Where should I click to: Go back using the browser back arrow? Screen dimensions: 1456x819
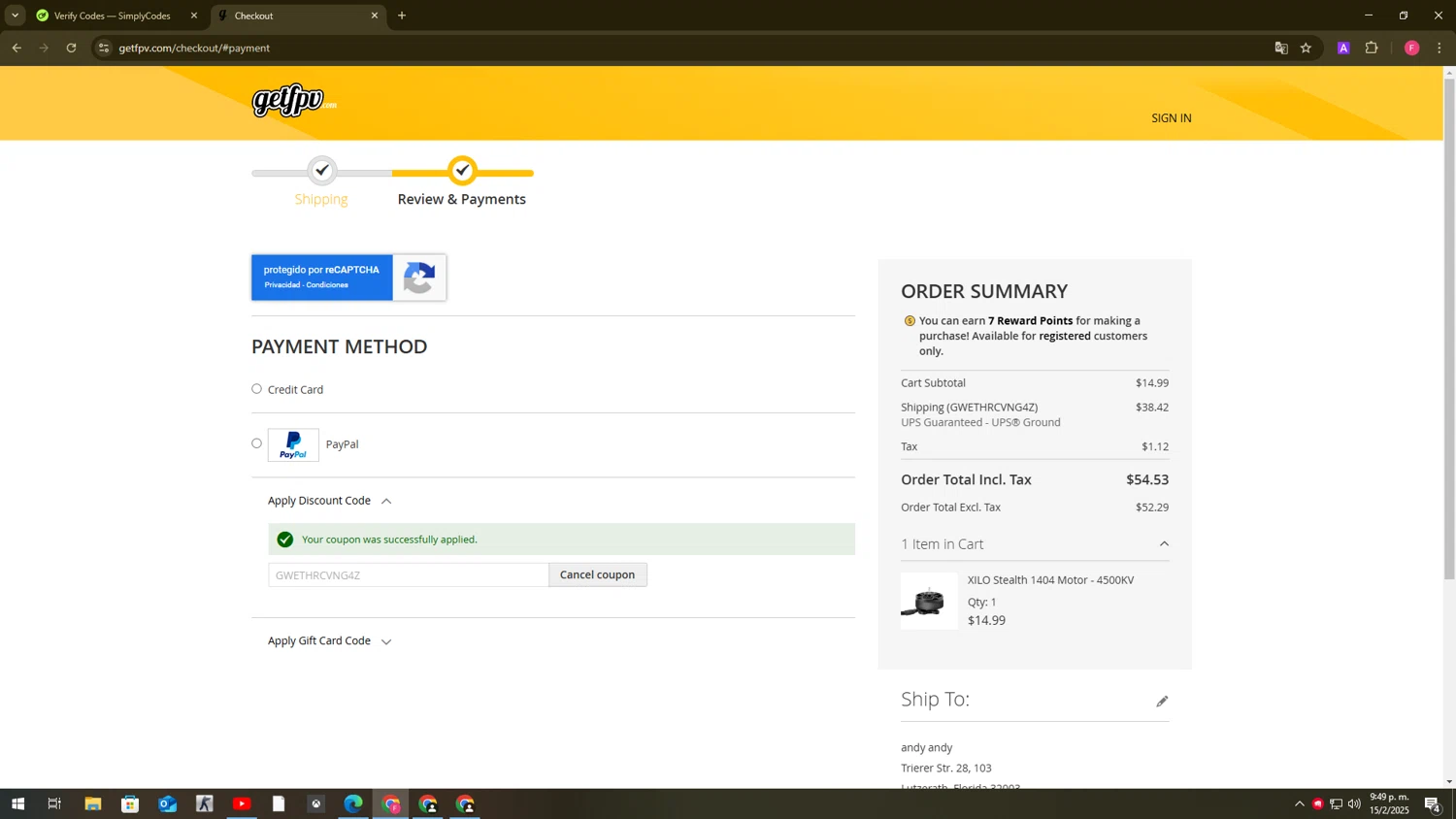(x=17, y=48)
